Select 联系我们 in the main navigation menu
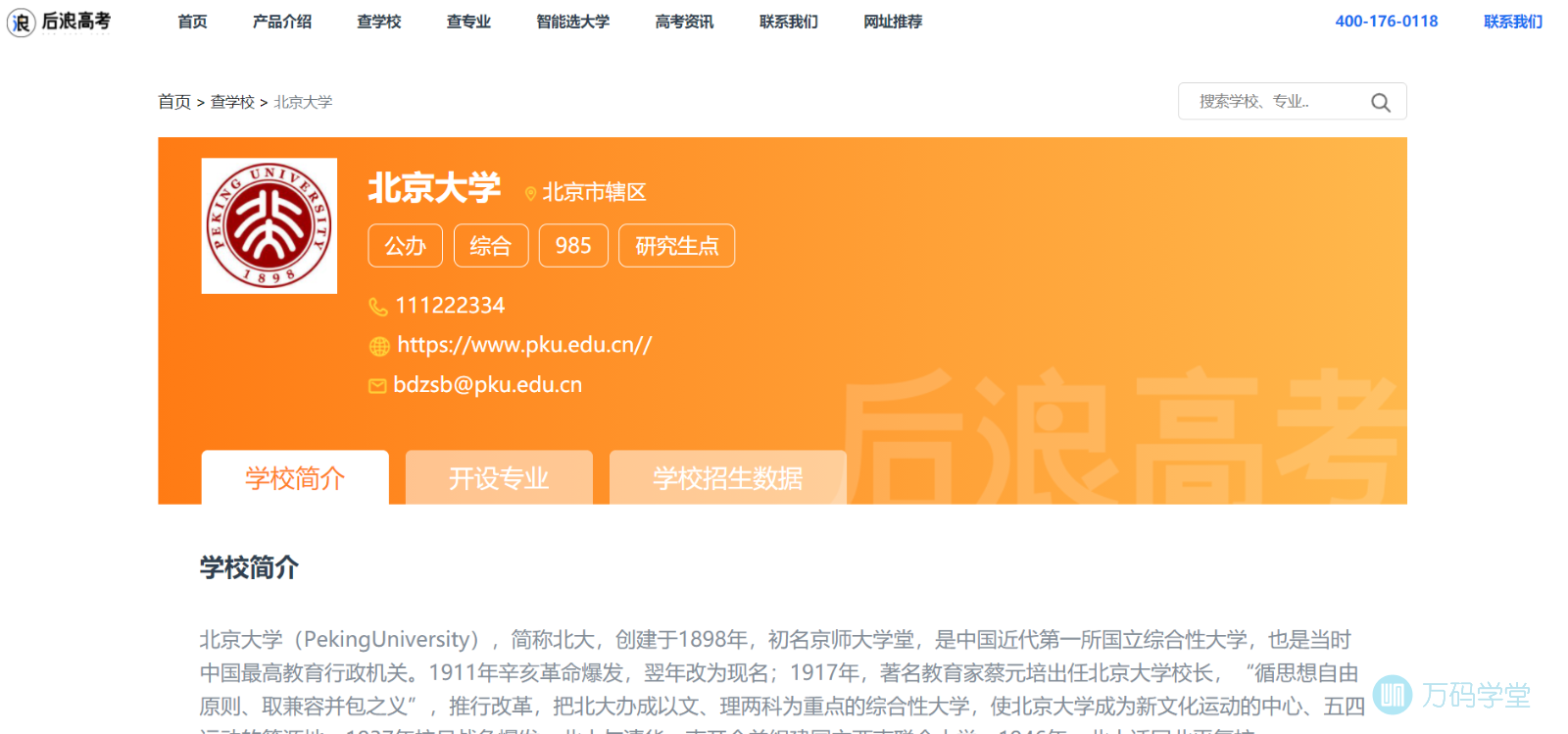Screen dimensions: 1568x734 point(789,22)
